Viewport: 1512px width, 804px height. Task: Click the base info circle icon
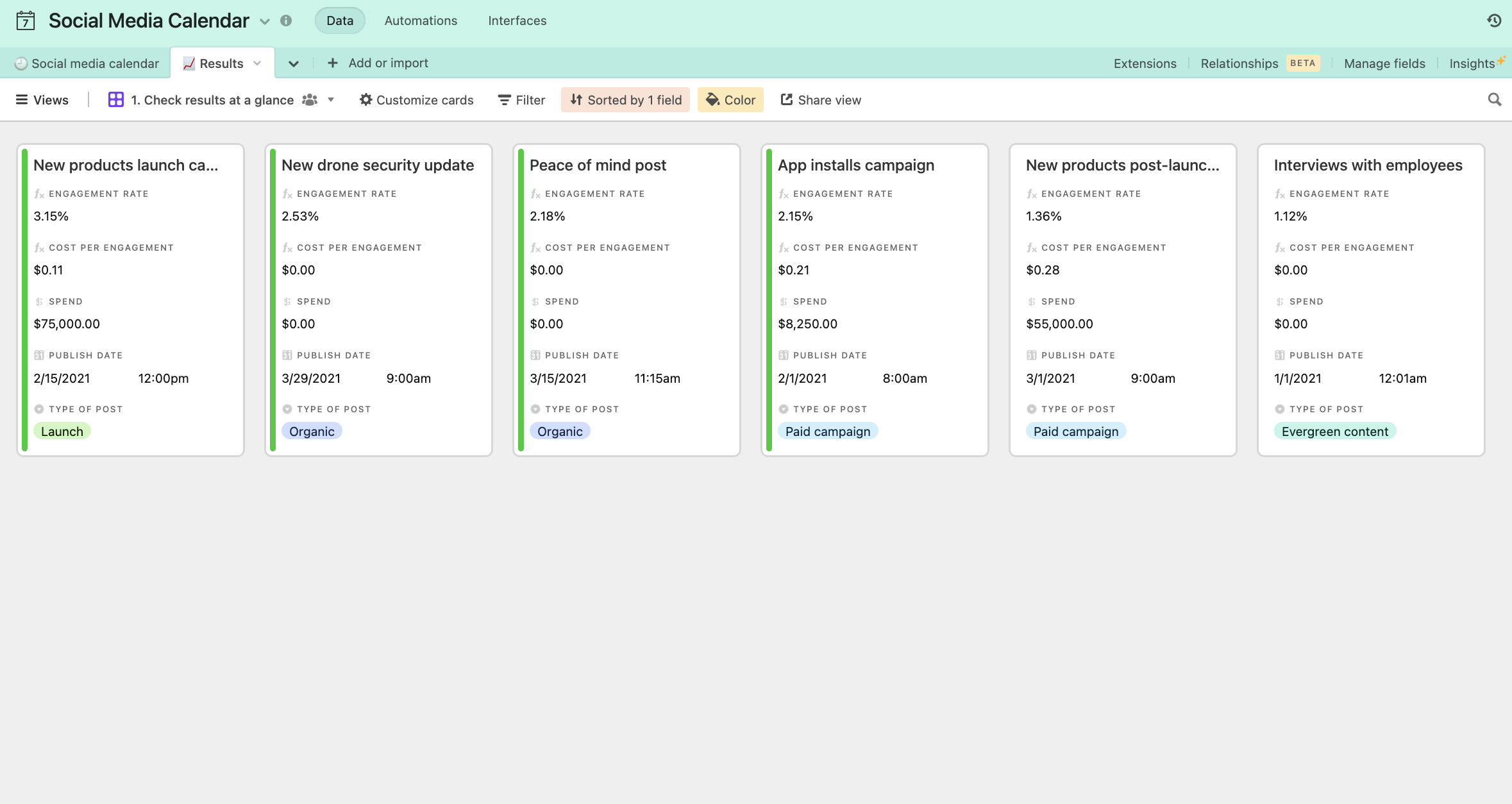pyautogui.click(x=286, y=21)
